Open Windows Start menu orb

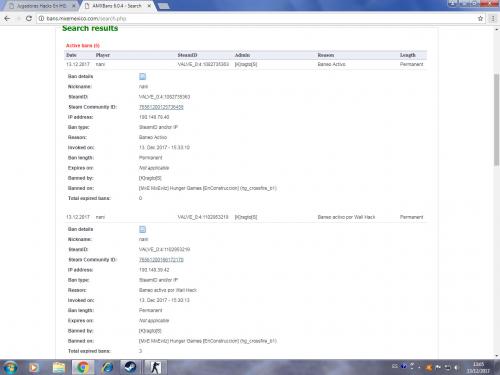coord(10,367)
